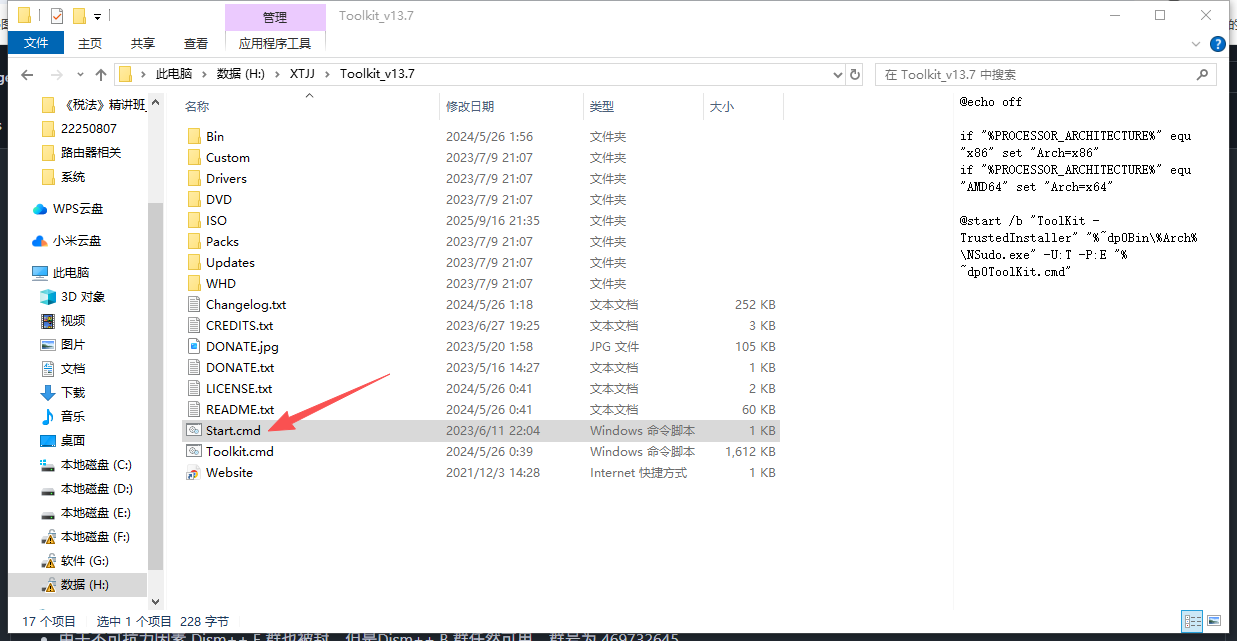Open the Help question mark icon
The image size is (1237, 641).
coord(1217,44)
